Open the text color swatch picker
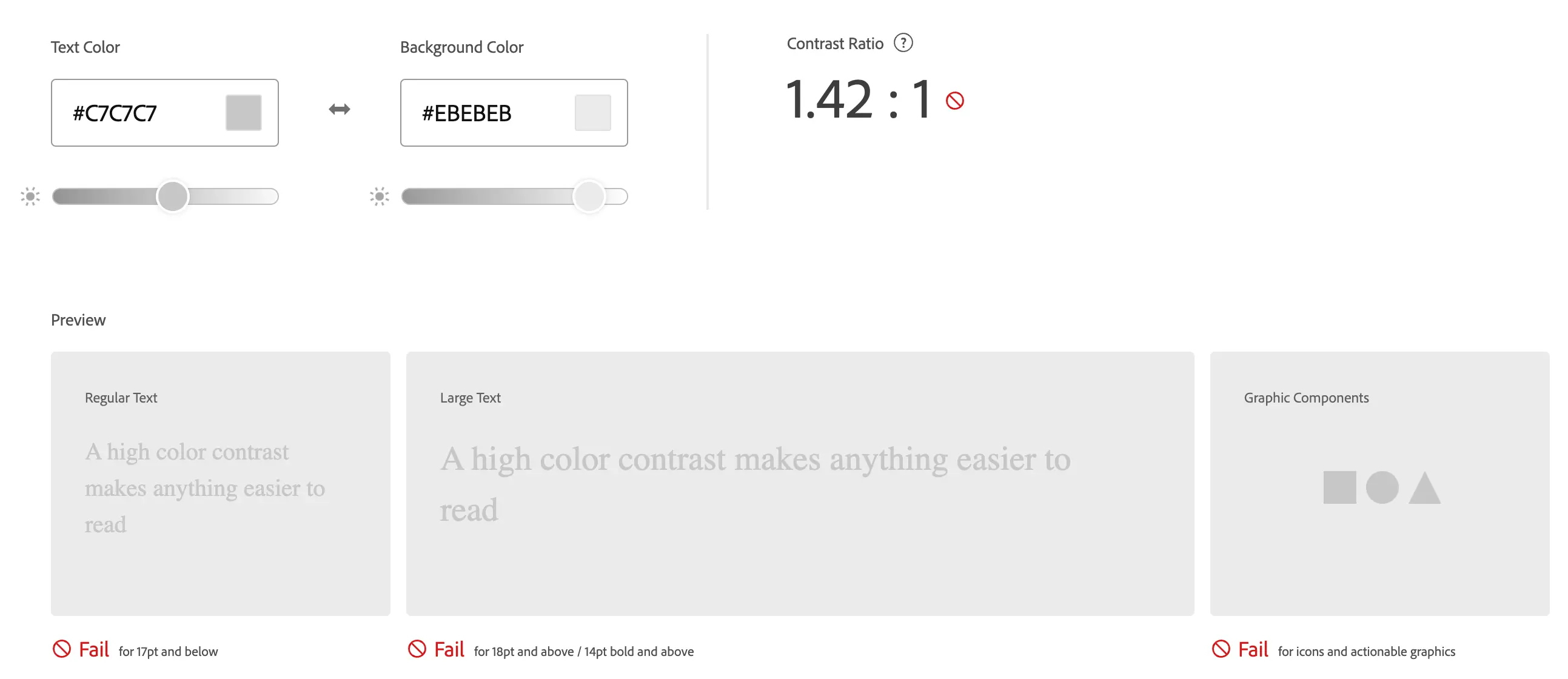The height and width of the screenshot is (679, 1568). coord(244,113)
